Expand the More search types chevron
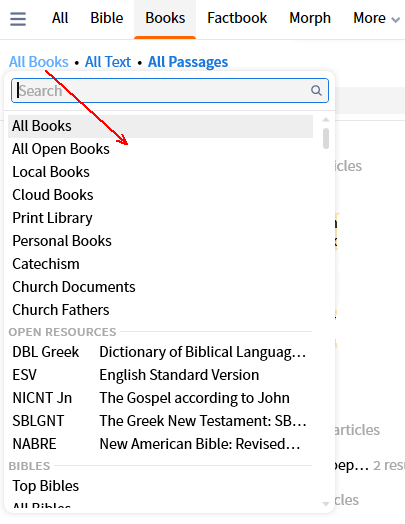This screenshot has height=524, width=405. (396, 20)
